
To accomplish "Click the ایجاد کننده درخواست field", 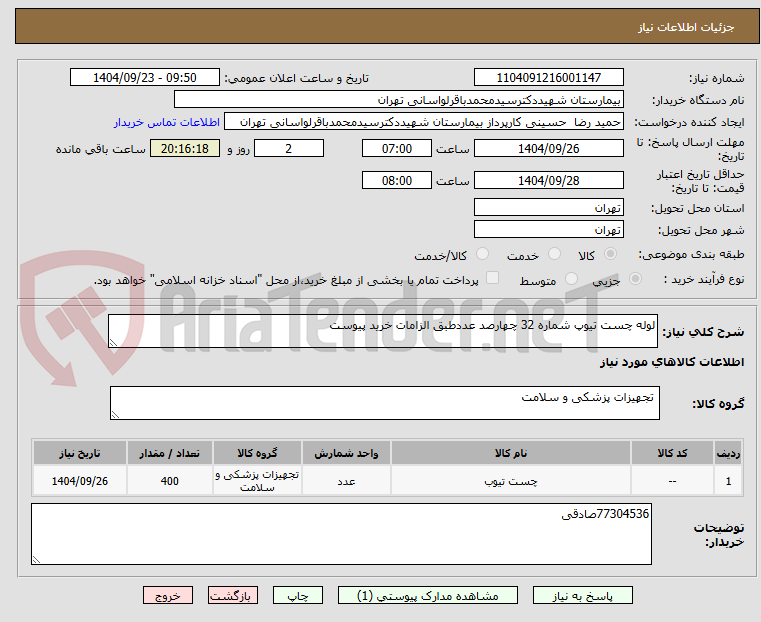I will 424,122.
